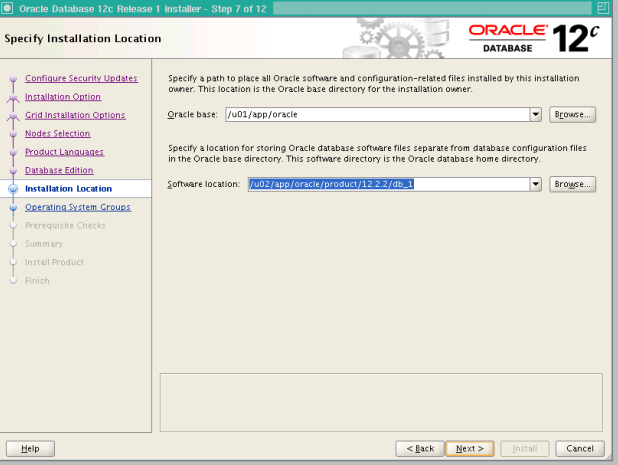Image resolution: width=618 pixels, height=465 pixels.
Task: Return to Database Edition step
Action: 59,170
